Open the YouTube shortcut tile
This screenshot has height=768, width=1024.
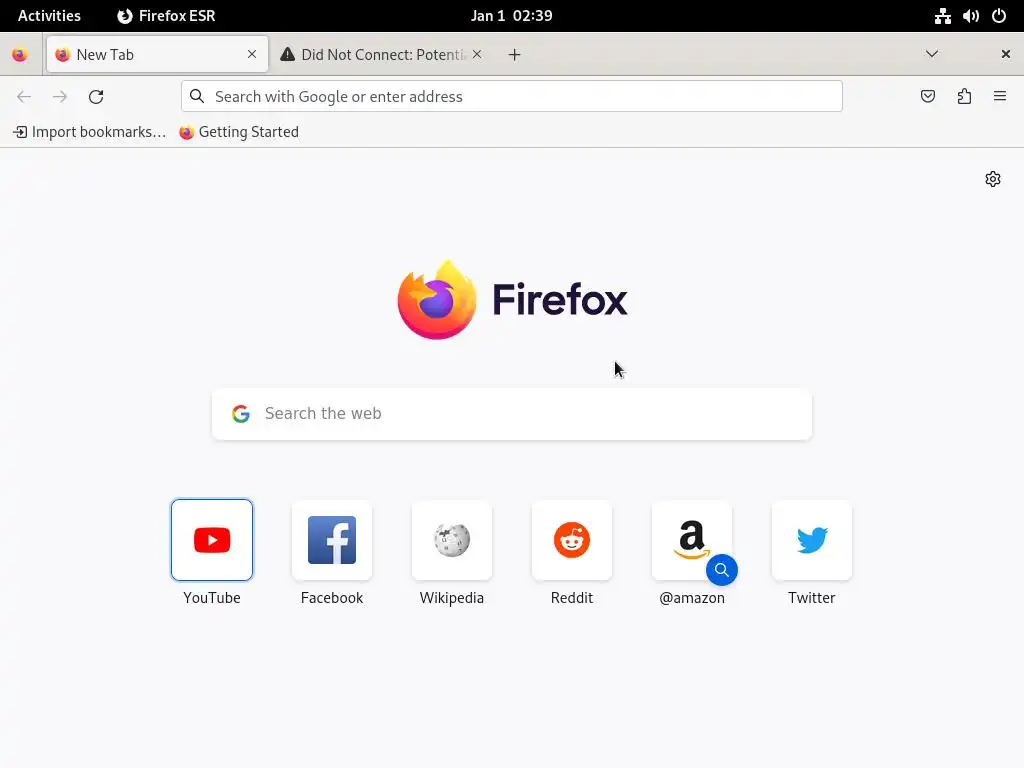click(212, 540)
